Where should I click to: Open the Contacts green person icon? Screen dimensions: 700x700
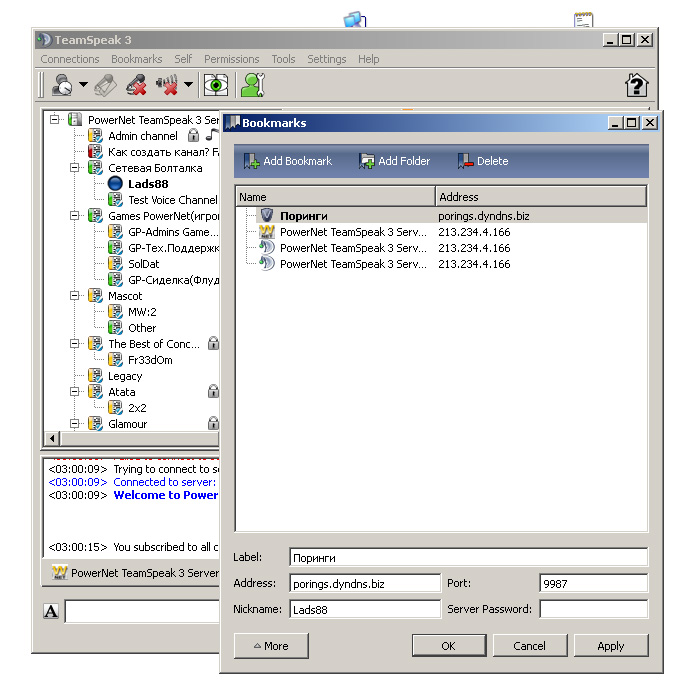tap(253, 85)
